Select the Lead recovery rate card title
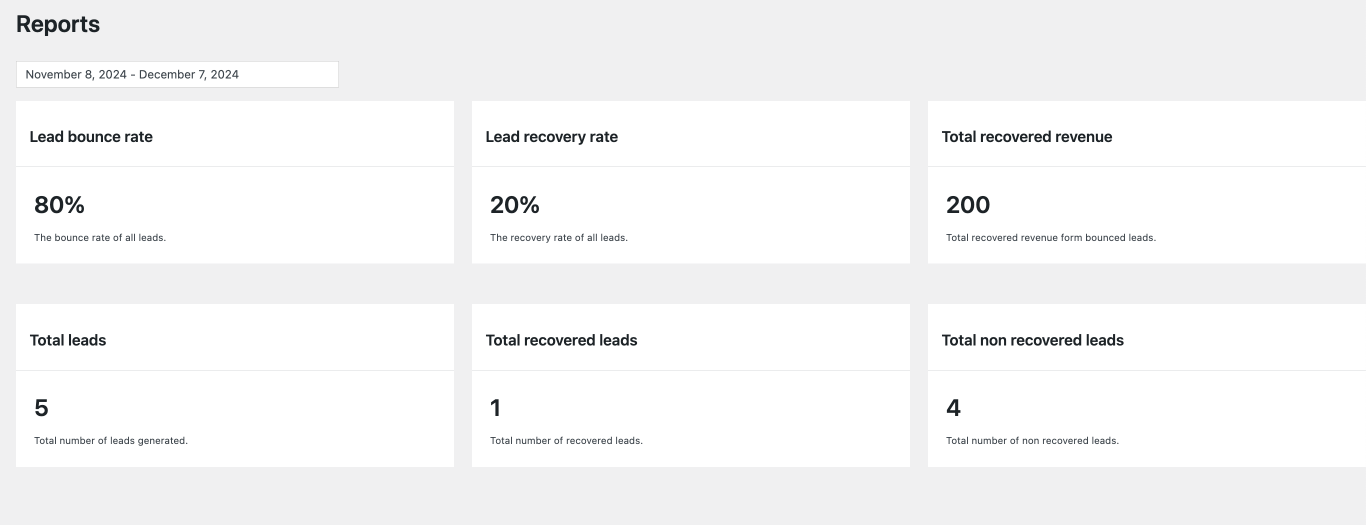Screen dimensions: 1366x525 click(x=552, y=137)
